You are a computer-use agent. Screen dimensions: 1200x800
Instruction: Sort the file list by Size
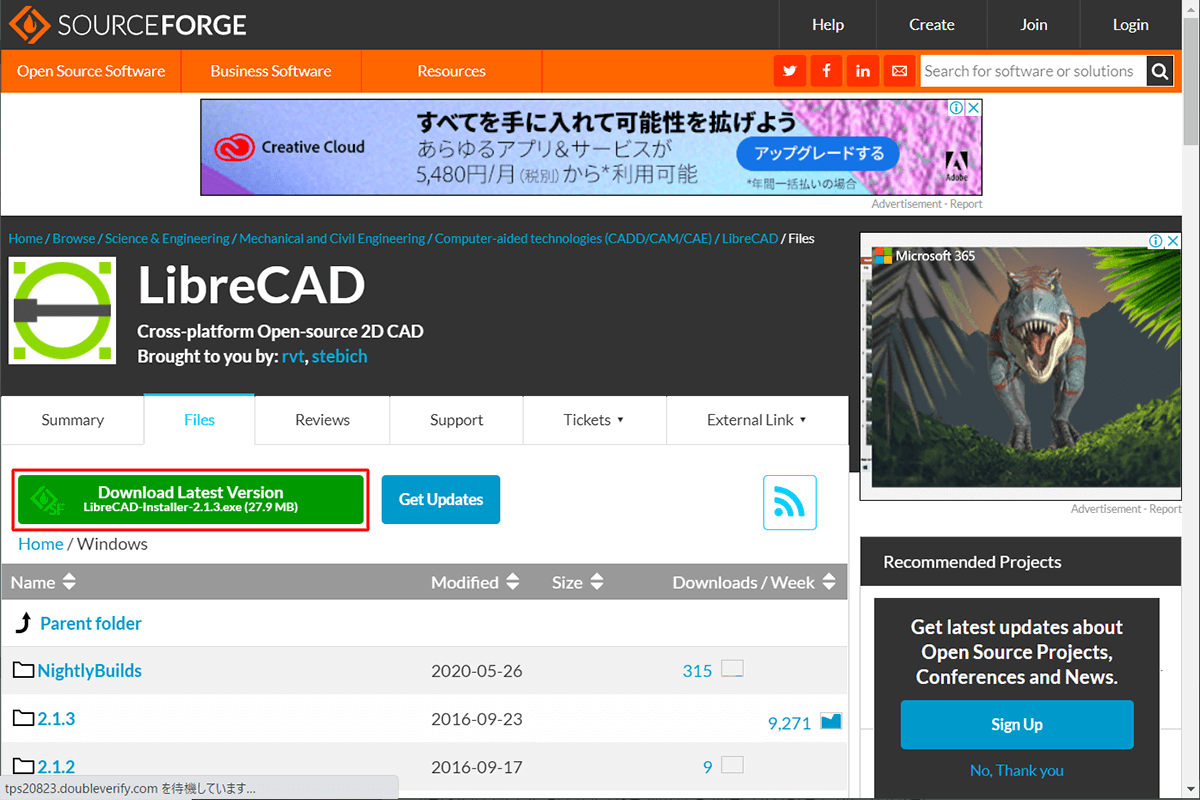(x=578, y=582)
